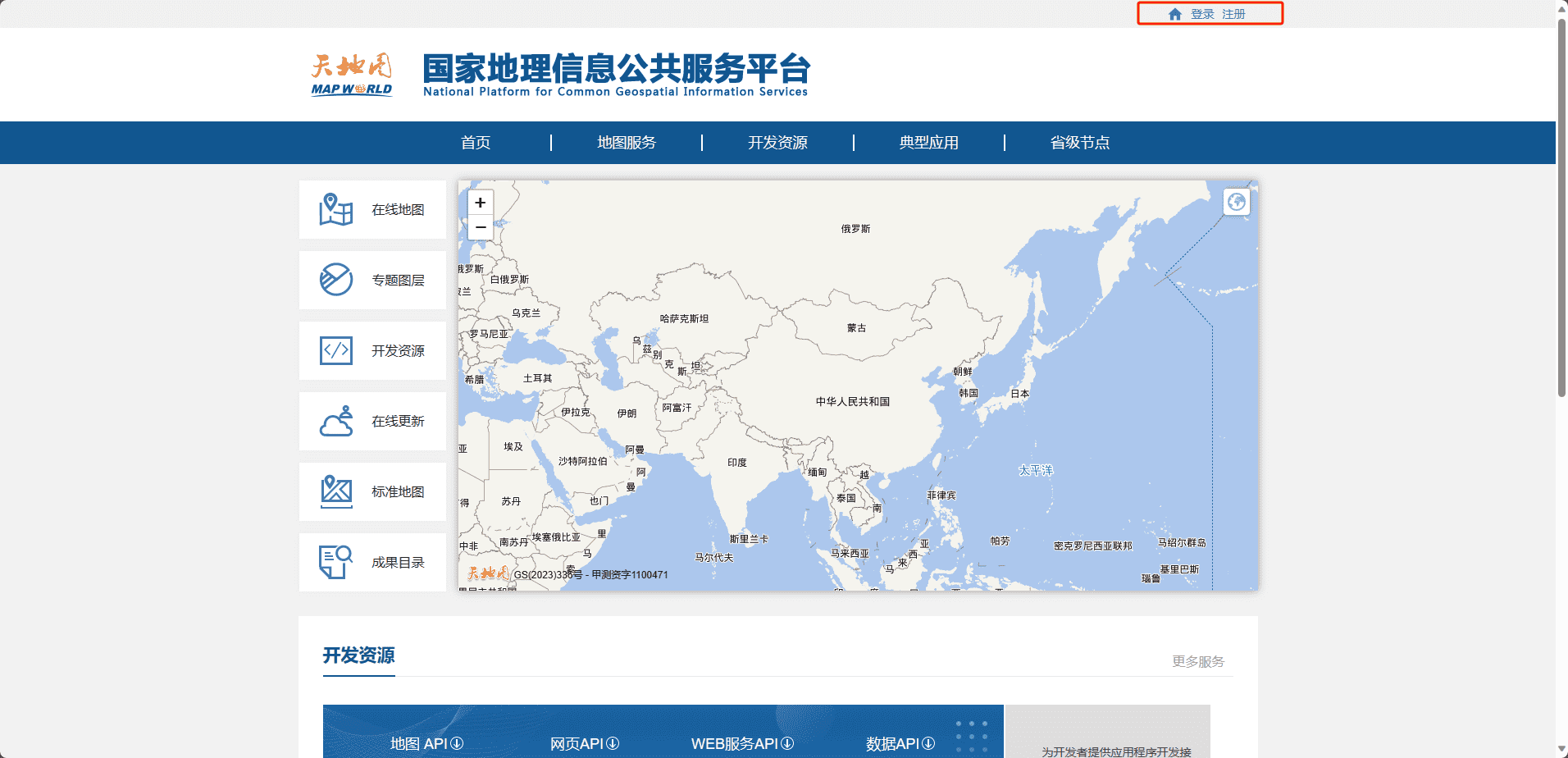The height and width of the screenshot is (758, 1568).
Task: Click the 哈萨克斯坦 label on the map
Action: (684, 319)
